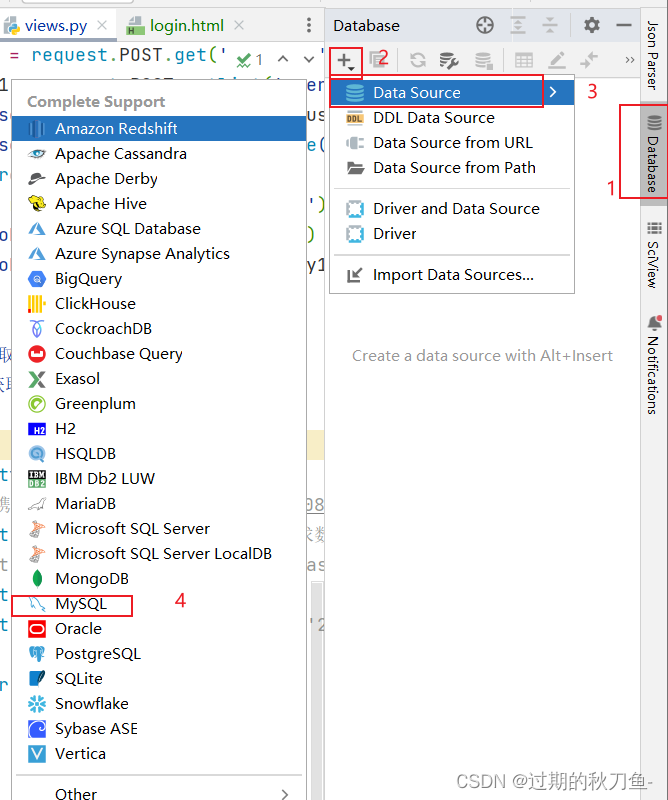Open editor tabs three-dot menu
The width and height of the screenshot is (668, 800).
[x=309, y=25]
